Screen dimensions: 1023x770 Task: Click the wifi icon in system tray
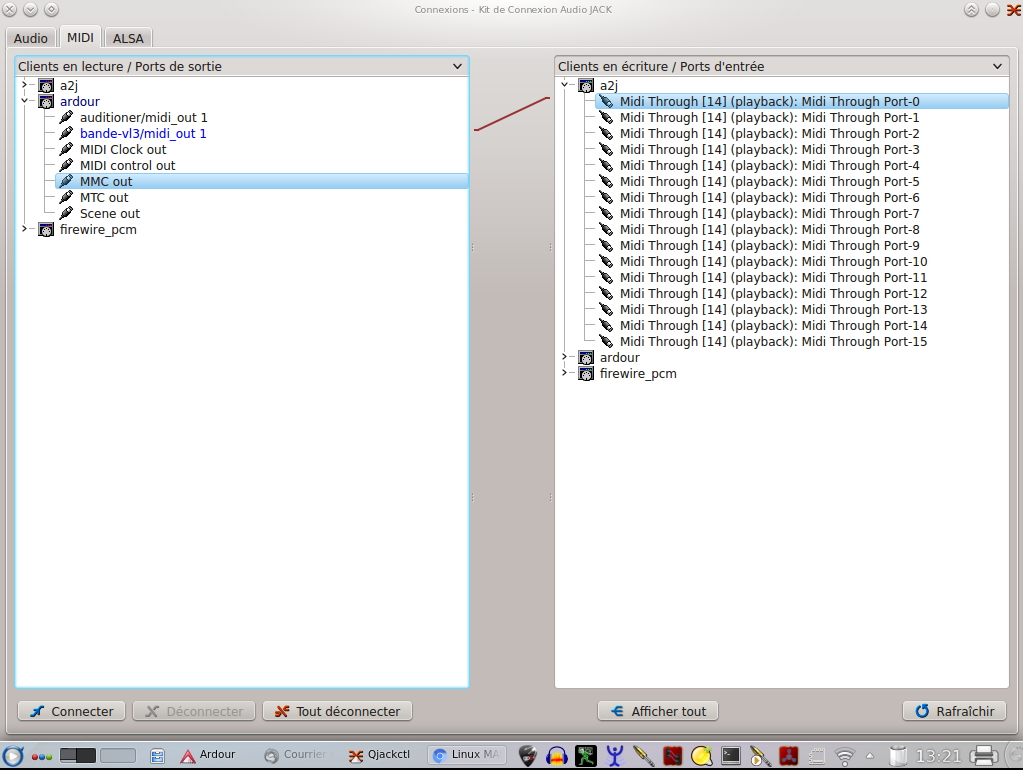[844, 756]
